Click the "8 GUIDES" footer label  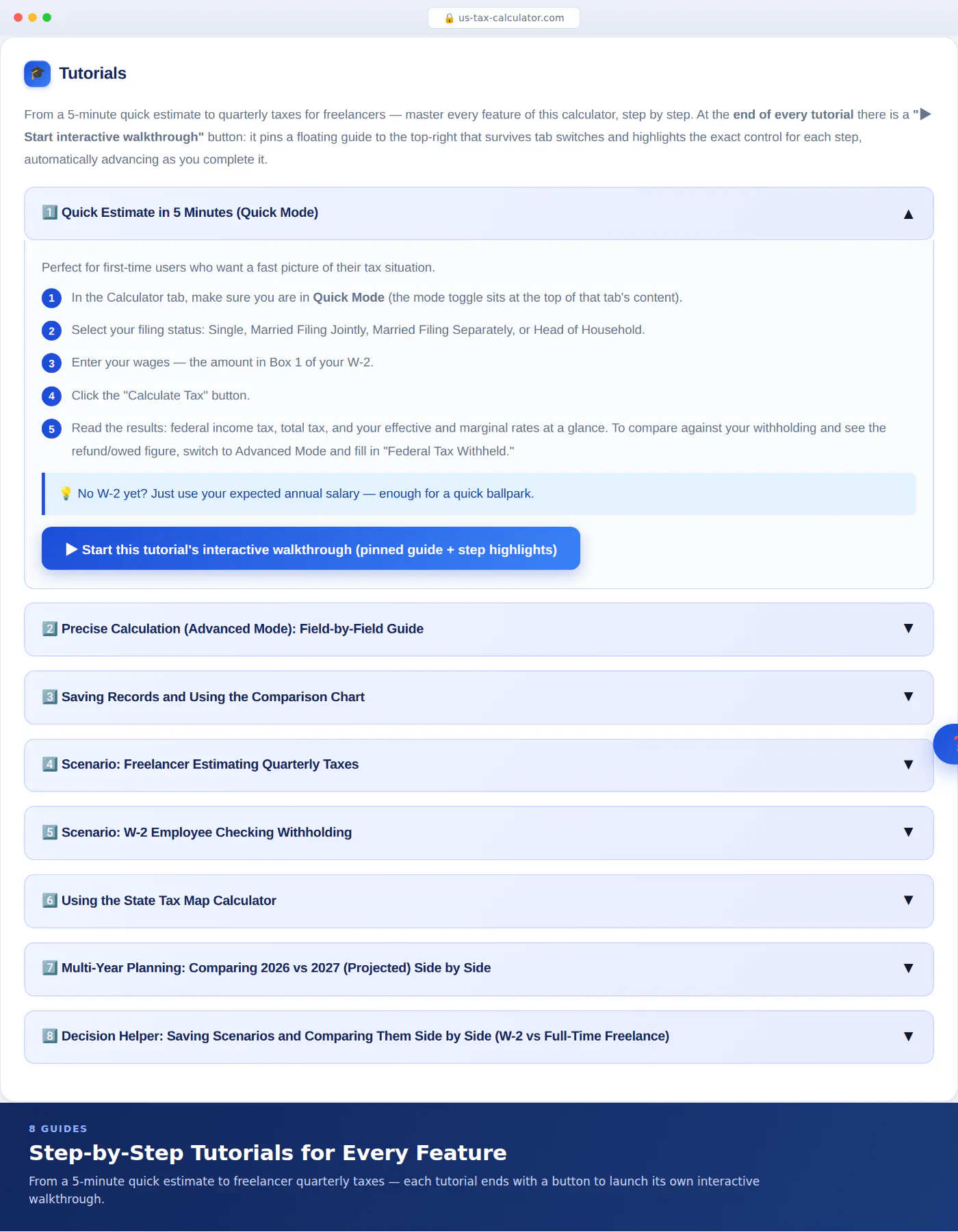coord(58,1129)
